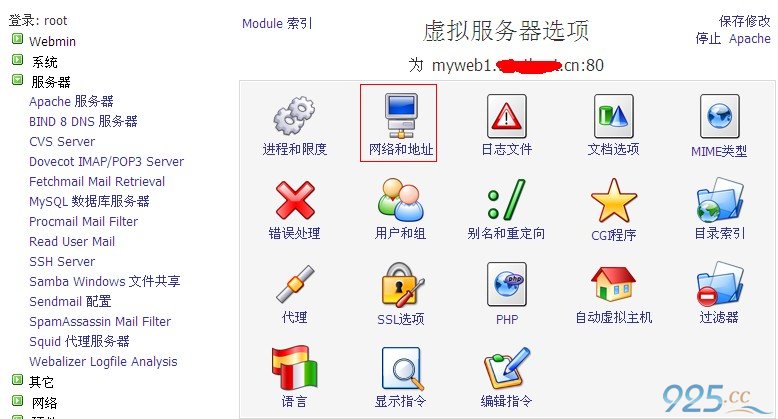Open the 编辑指令 clipboard icon

(507, 368)
